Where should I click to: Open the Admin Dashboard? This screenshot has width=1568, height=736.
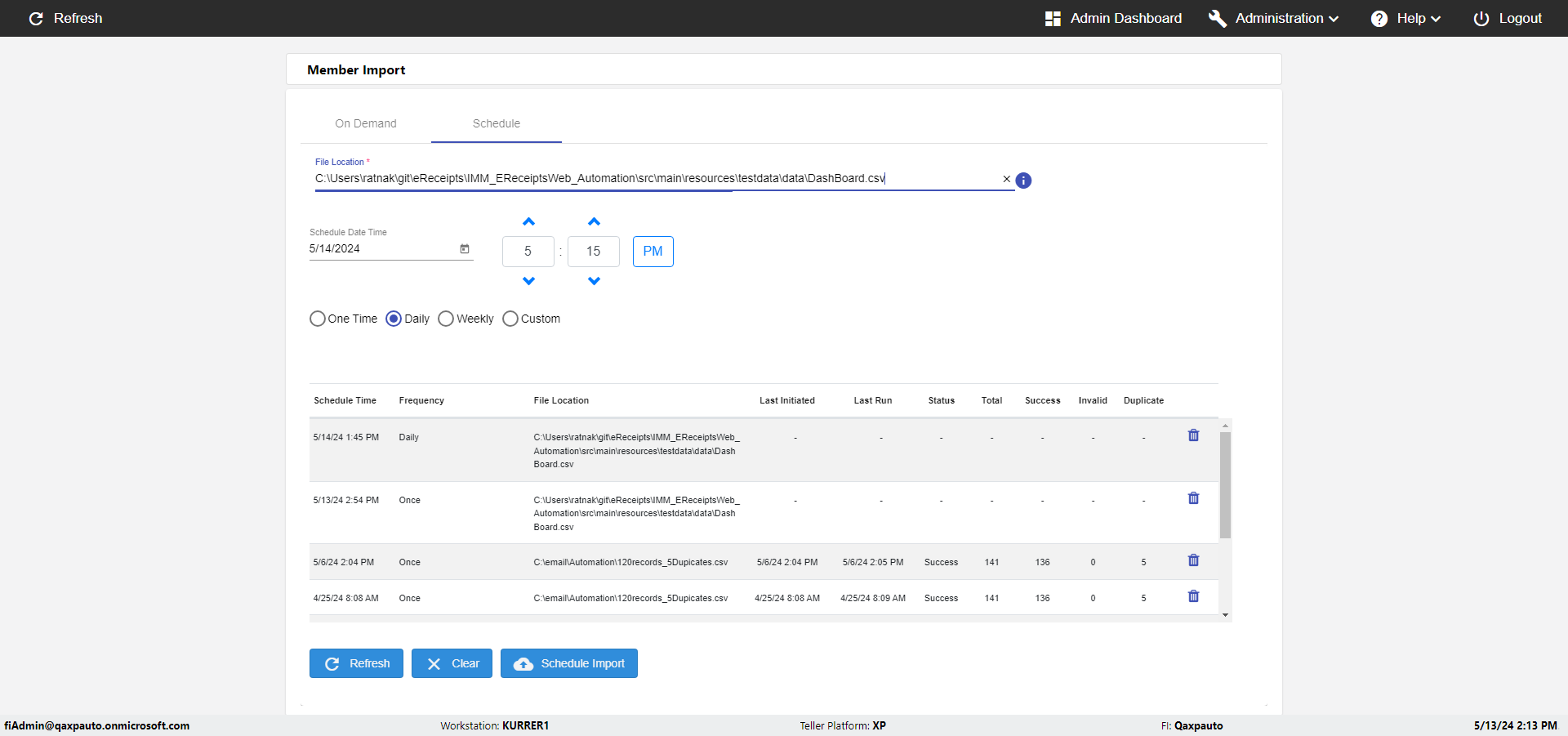coord(1113,18)
